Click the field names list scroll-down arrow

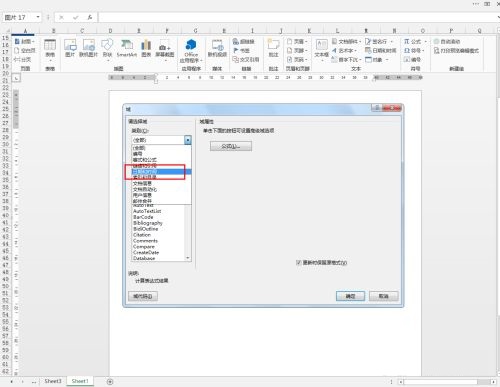coord(188,258)
